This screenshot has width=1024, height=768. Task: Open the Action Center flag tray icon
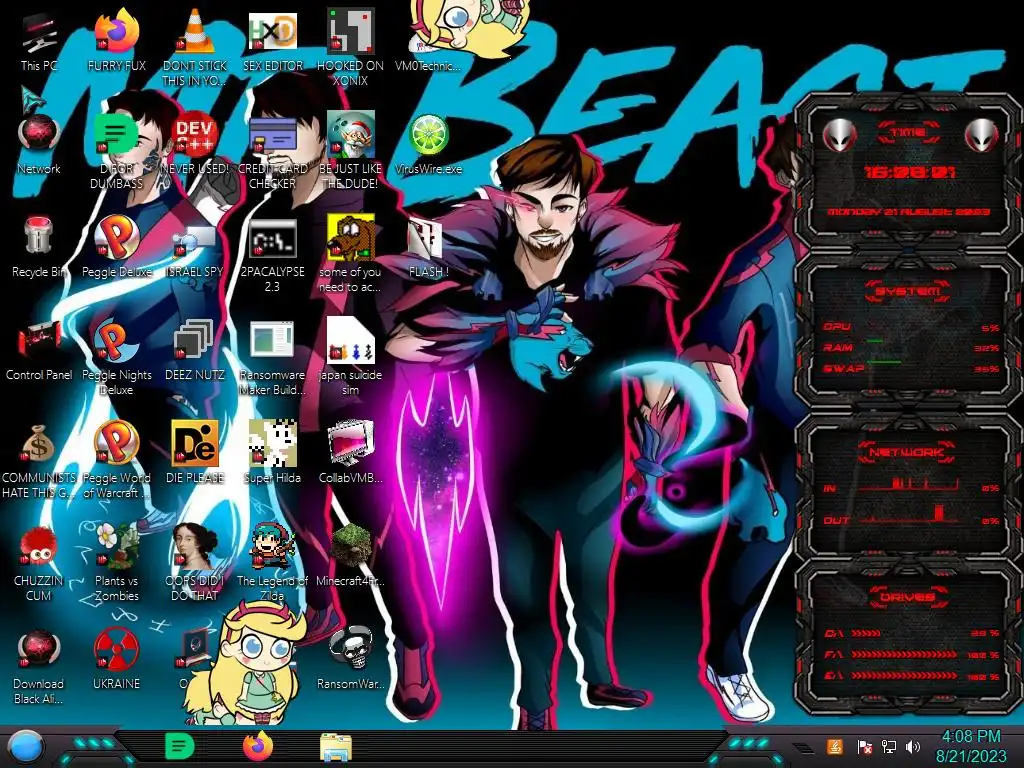[864, 746]
